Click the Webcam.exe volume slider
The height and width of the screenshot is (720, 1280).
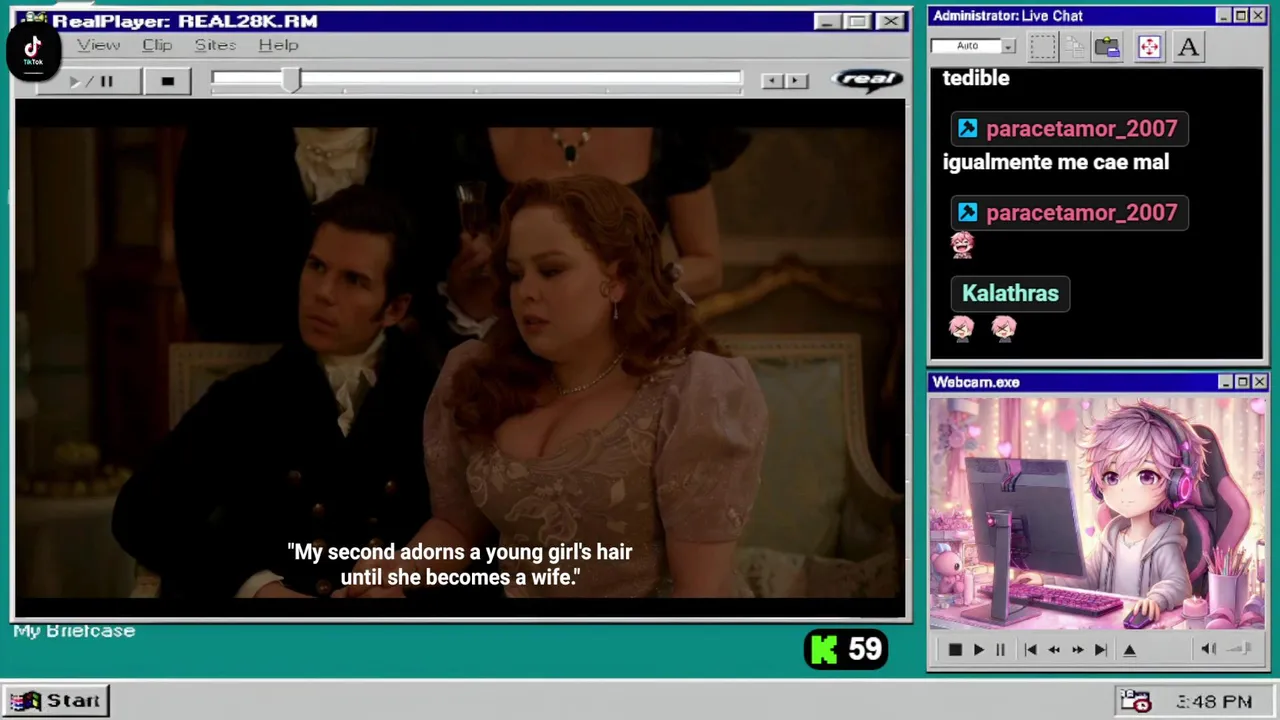point(1240,649)
